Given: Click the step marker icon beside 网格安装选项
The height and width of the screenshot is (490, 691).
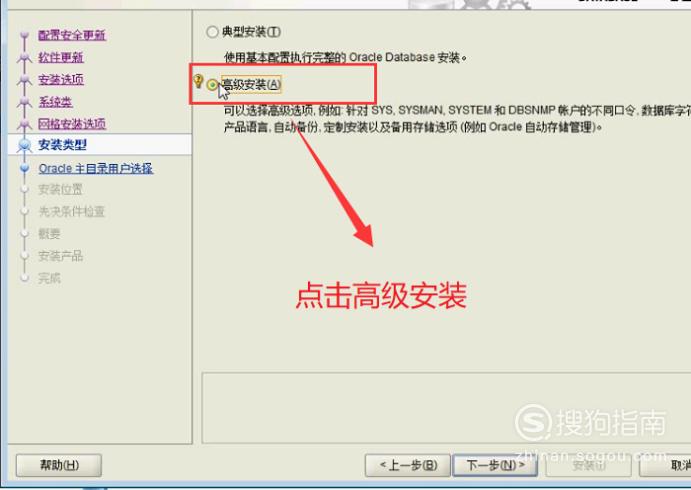Looking at the screenshot, I should [x=24, y=124].
